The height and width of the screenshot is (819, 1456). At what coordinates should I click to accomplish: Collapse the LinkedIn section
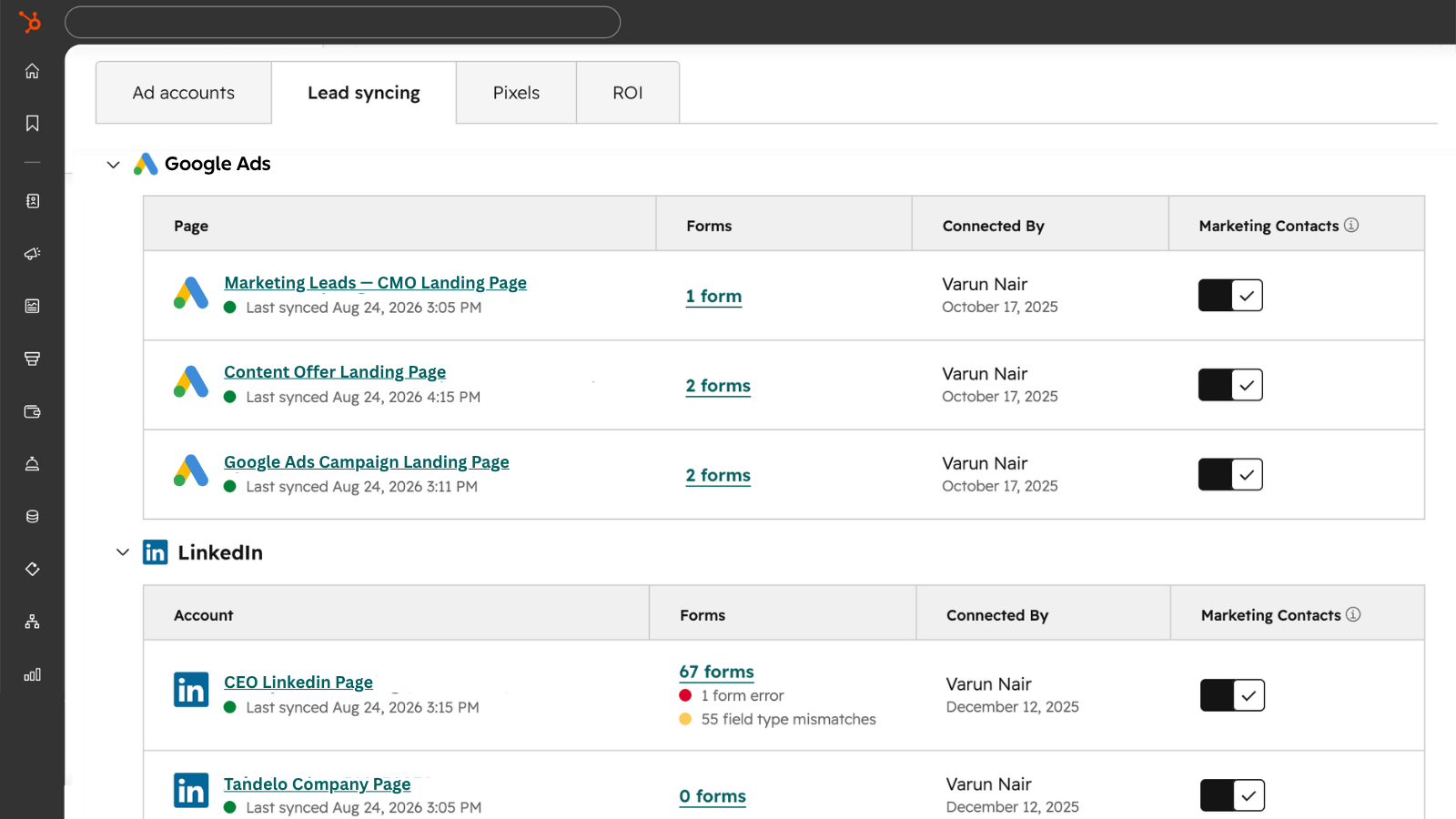click(x=123, y=552)
